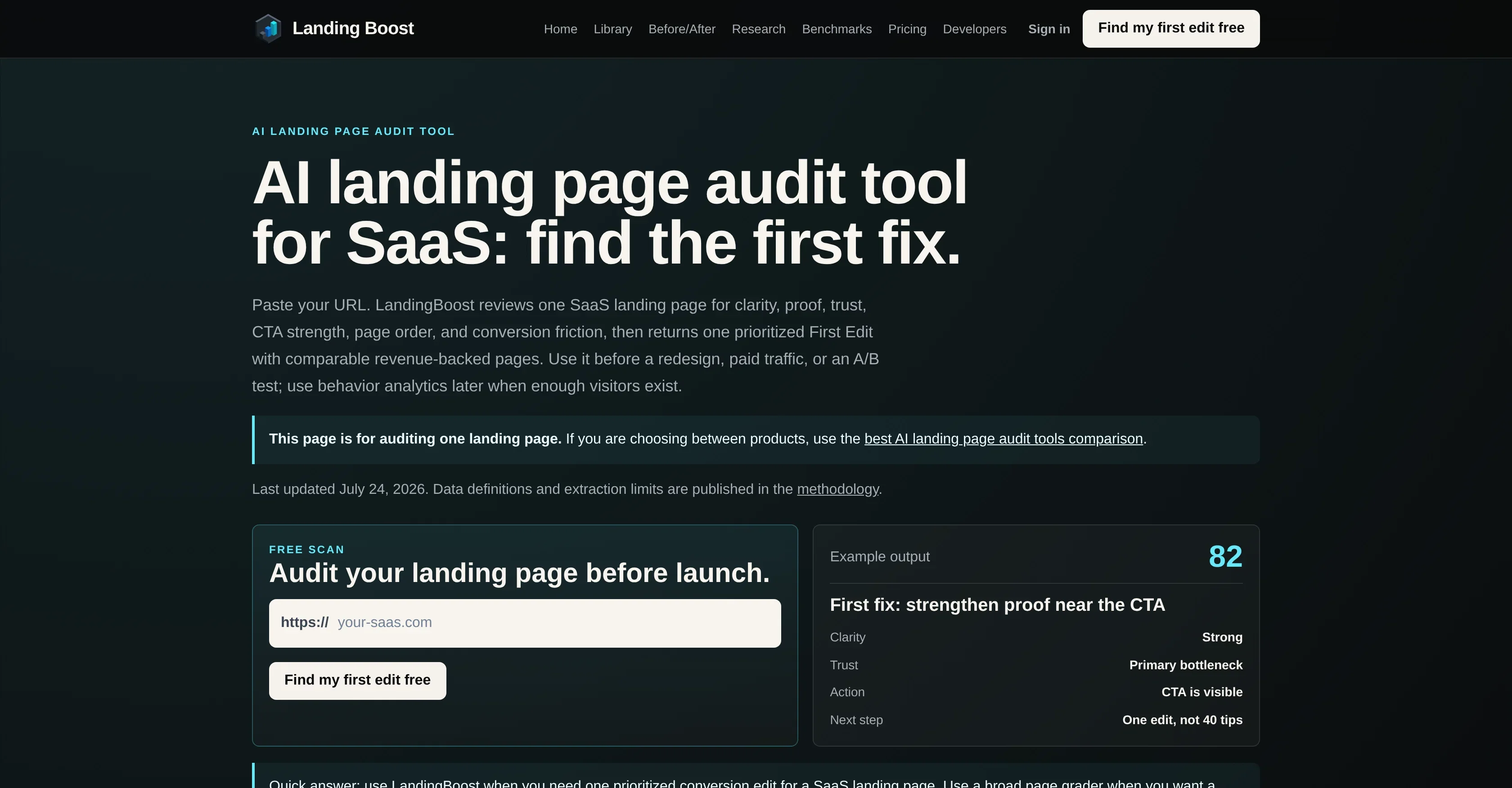The width and height of the screenshot is (1512, 788).
Task: Click the Strong value
Action: click(1222, 637)
